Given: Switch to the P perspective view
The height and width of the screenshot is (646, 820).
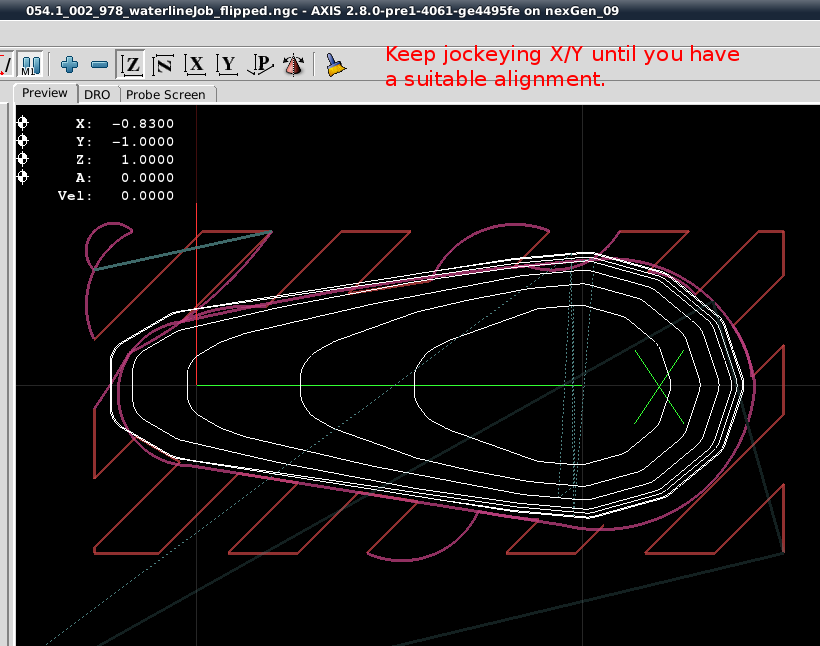Looking at the screenshot, I should (261, 65).
